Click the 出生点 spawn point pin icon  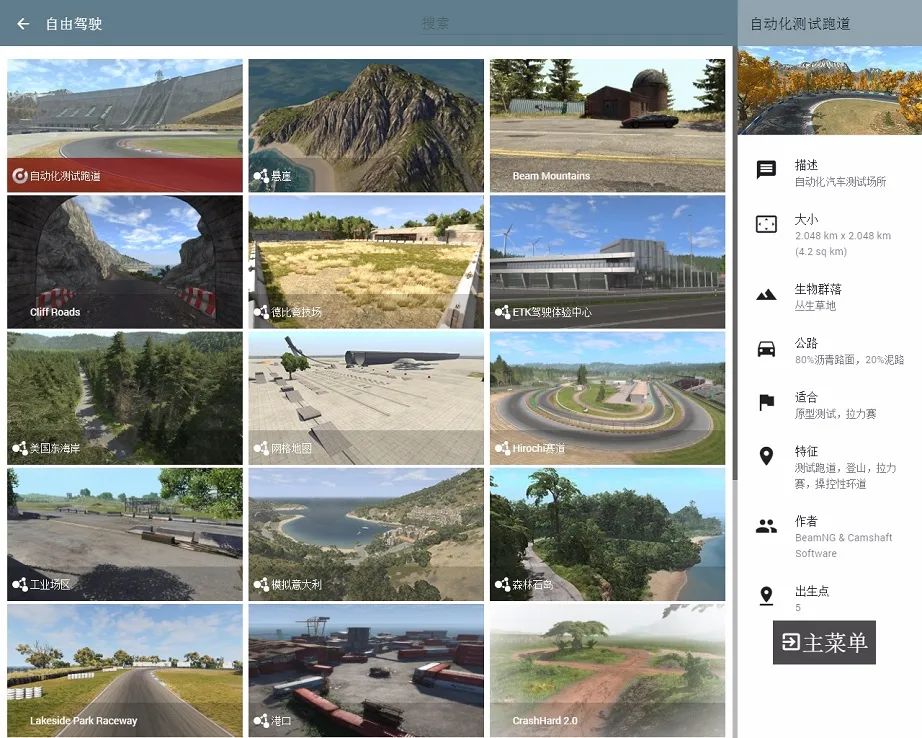(766, 596)
